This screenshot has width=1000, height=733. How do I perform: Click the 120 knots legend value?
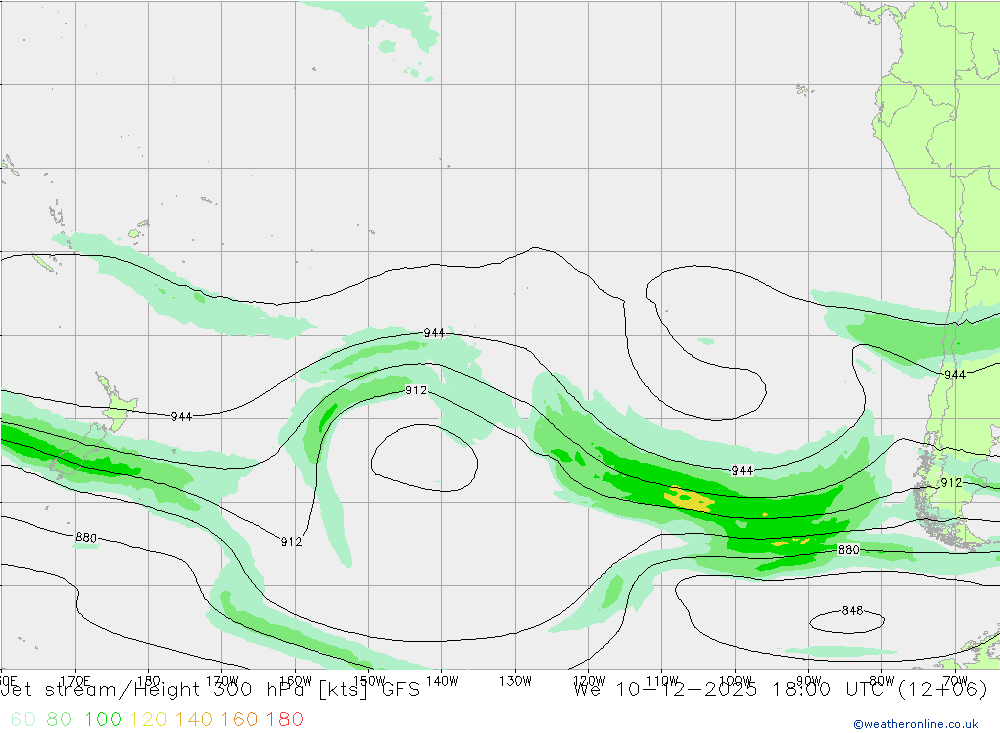(148, 719)
